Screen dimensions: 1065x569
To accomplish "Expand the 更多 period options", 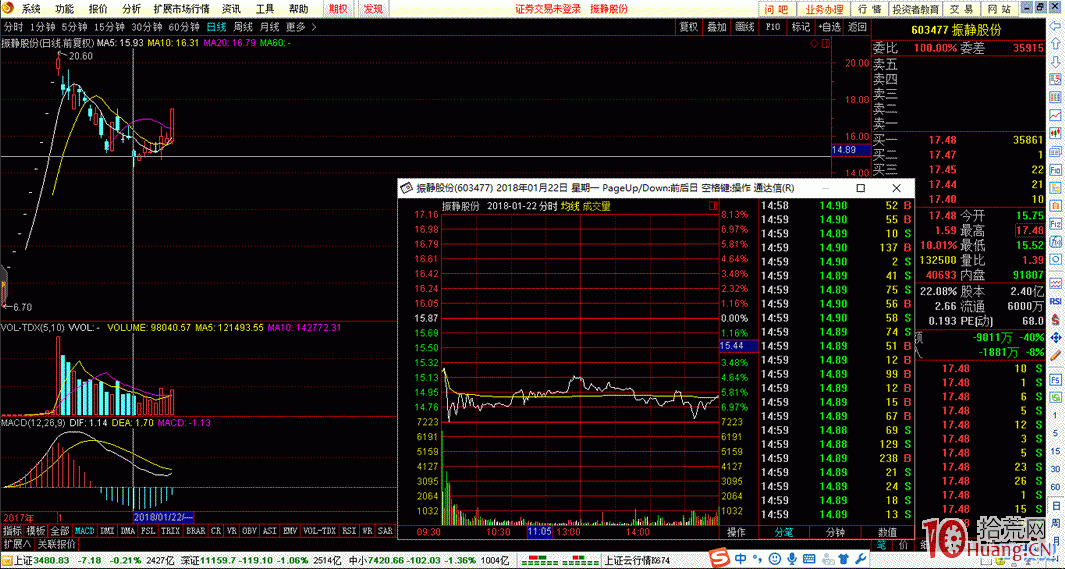I will [301, 27].
